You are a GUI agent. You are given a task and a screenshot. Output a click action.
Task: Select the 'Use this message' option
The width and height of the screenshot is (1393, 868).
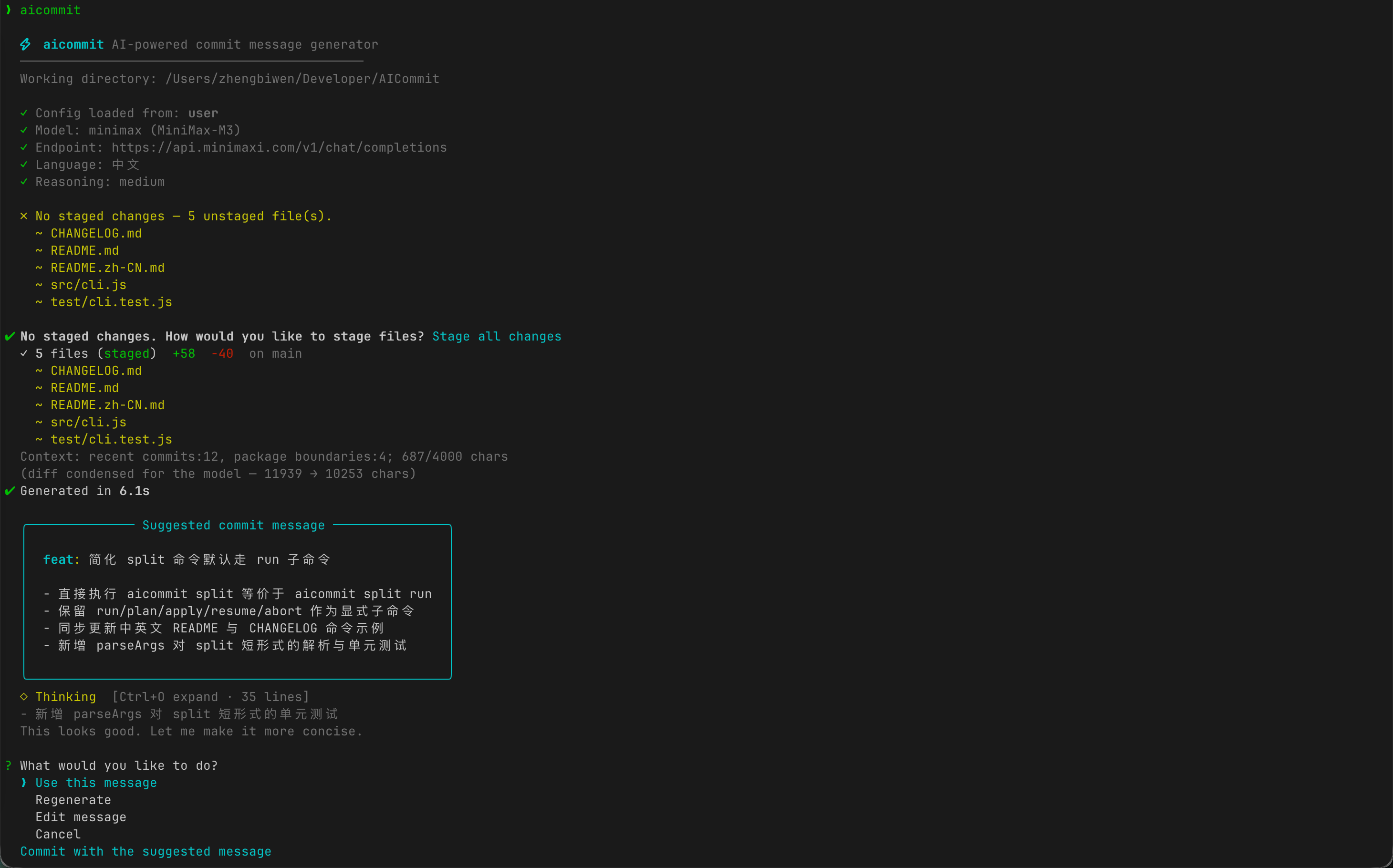(96, 783)
